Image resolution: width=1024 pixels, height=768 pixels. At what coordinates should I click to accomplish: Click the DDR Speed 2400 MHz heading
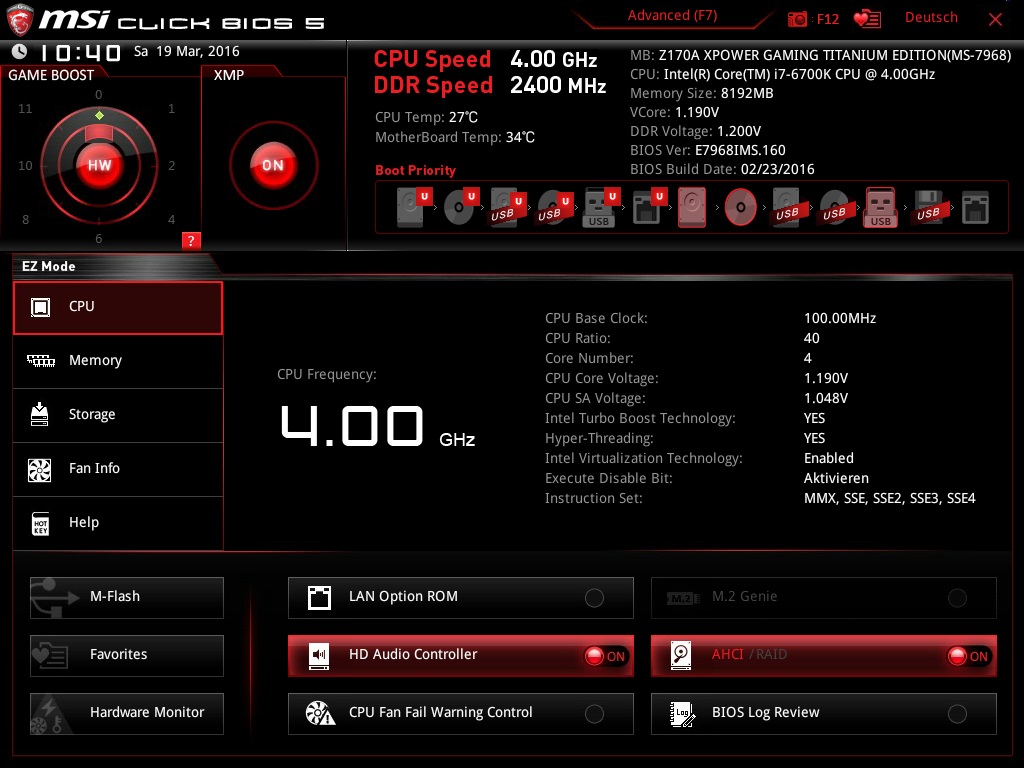coord(490,86)
